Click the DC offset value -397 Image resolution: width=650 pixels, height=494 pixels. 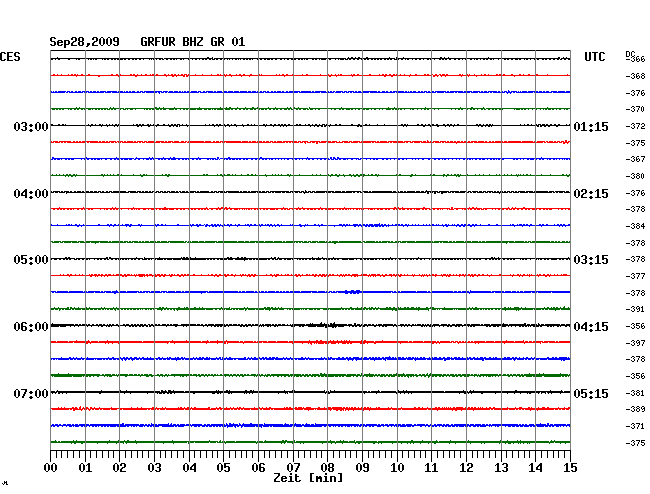click(x=635, y=343)
